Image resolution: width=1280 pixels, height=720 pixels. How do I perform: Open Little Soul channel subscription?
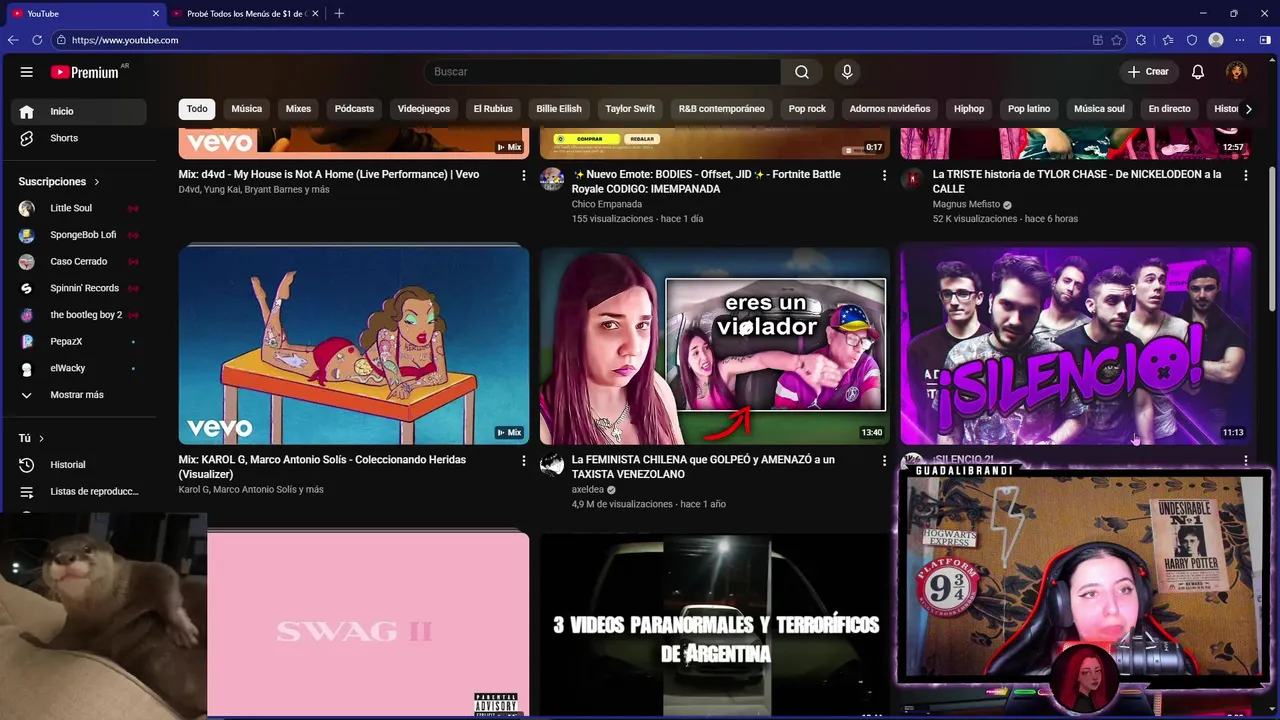[x=79, y=208]
